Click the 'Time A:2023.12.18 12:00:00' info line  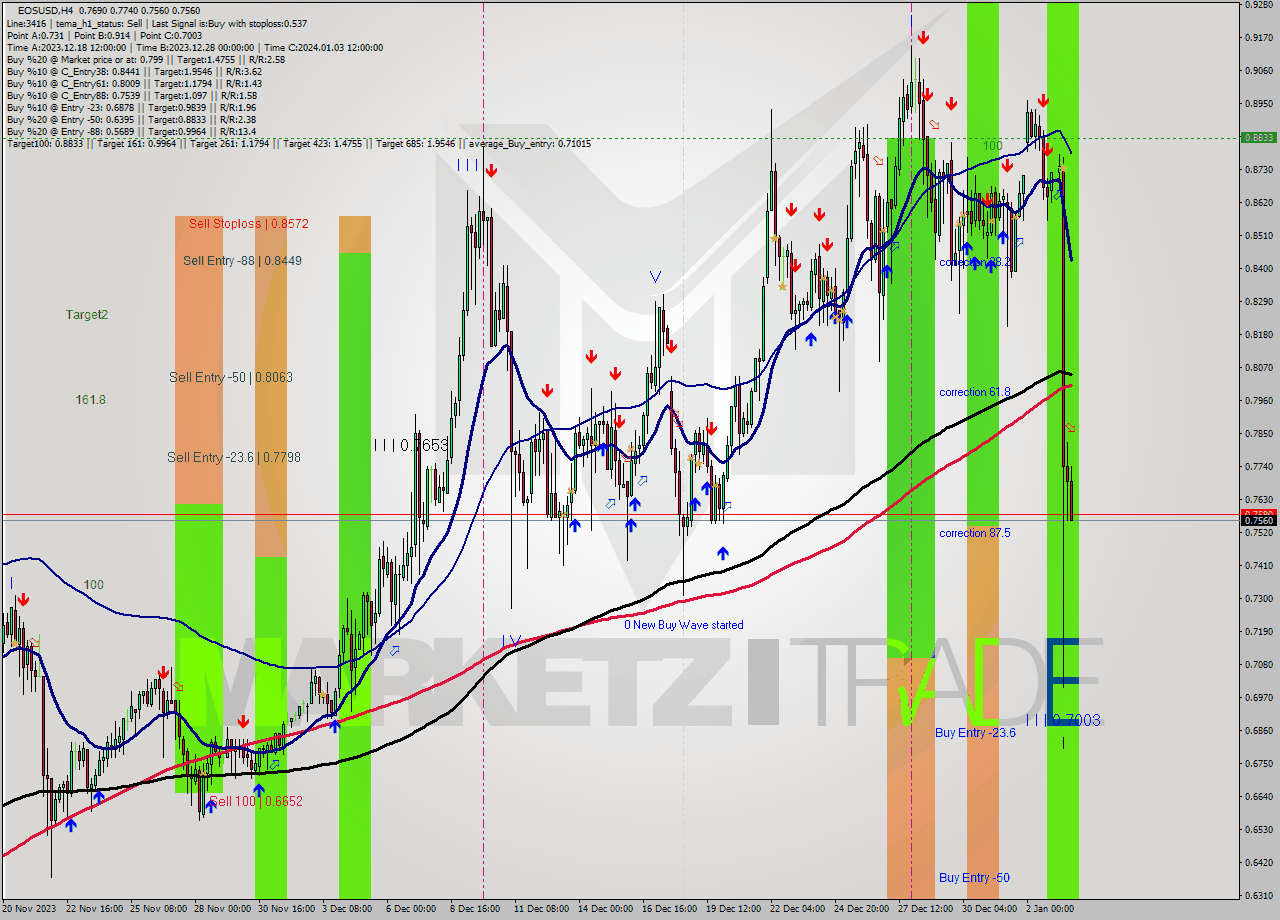tap(194, 47)
